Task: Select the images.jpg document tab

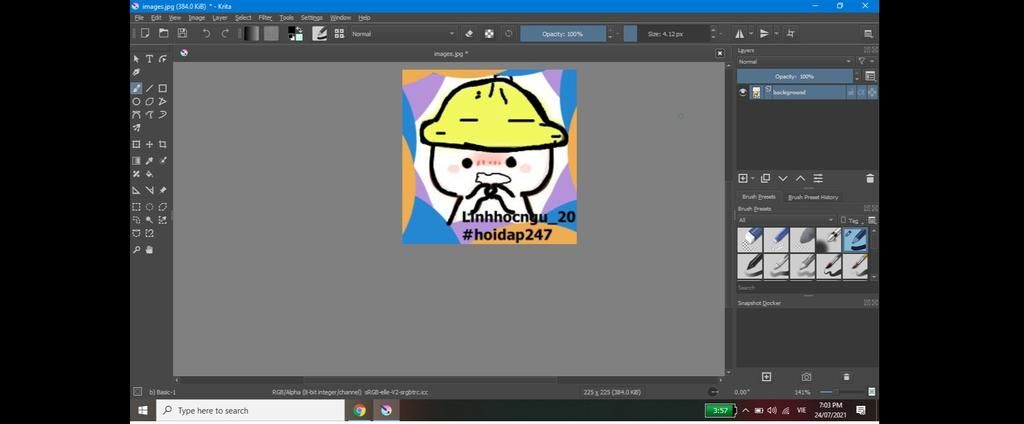Action: 451,54
